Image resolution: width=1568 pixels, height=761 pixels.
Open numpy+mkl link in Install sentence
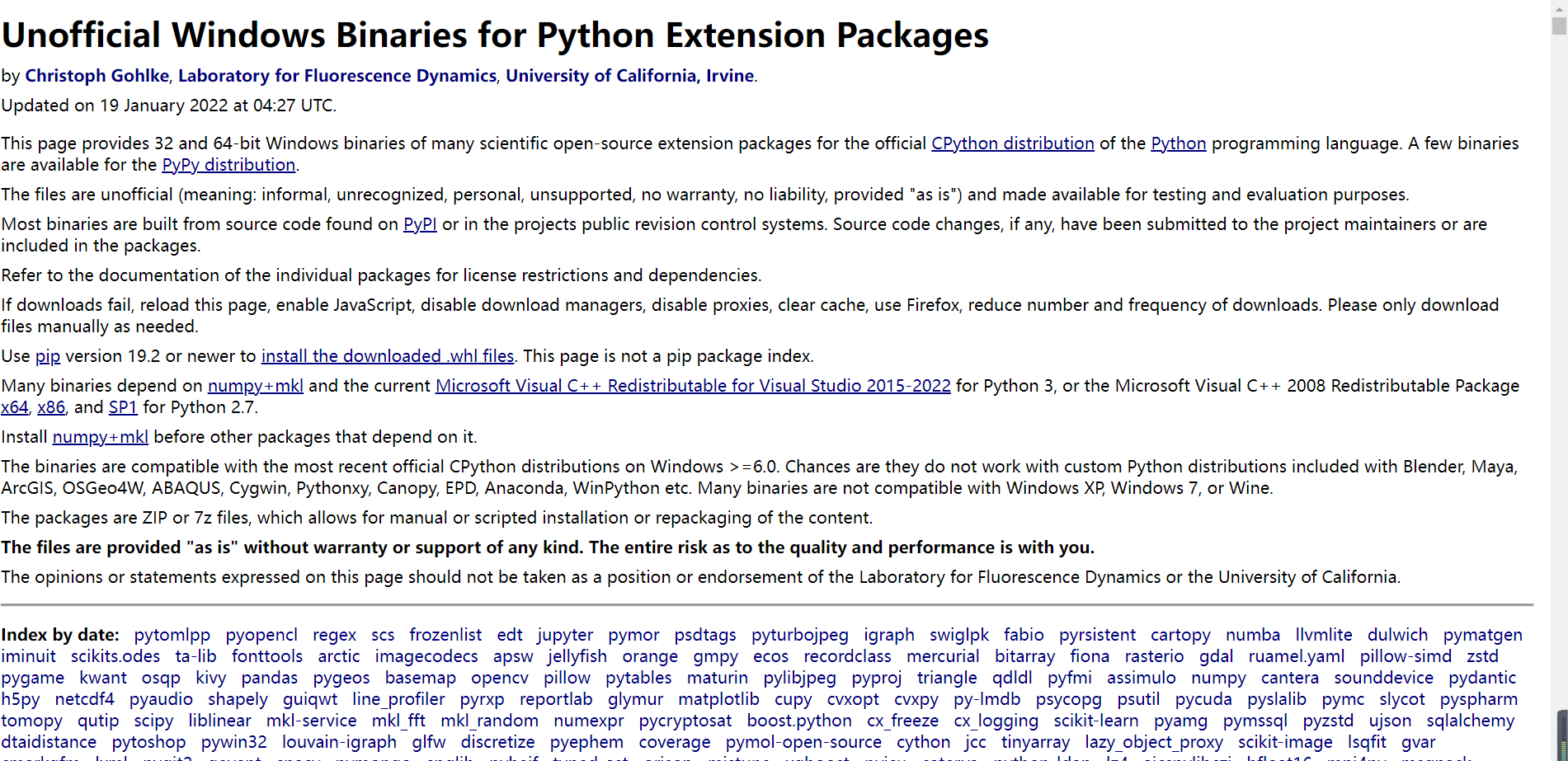pos(101,437)
